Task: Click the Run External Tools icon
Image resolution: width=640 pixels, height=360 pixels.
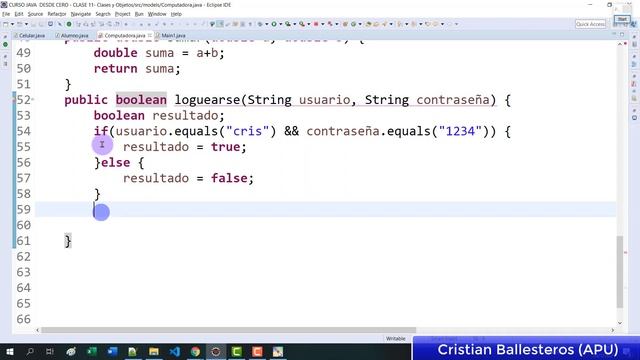Action: tap(302, 24)
